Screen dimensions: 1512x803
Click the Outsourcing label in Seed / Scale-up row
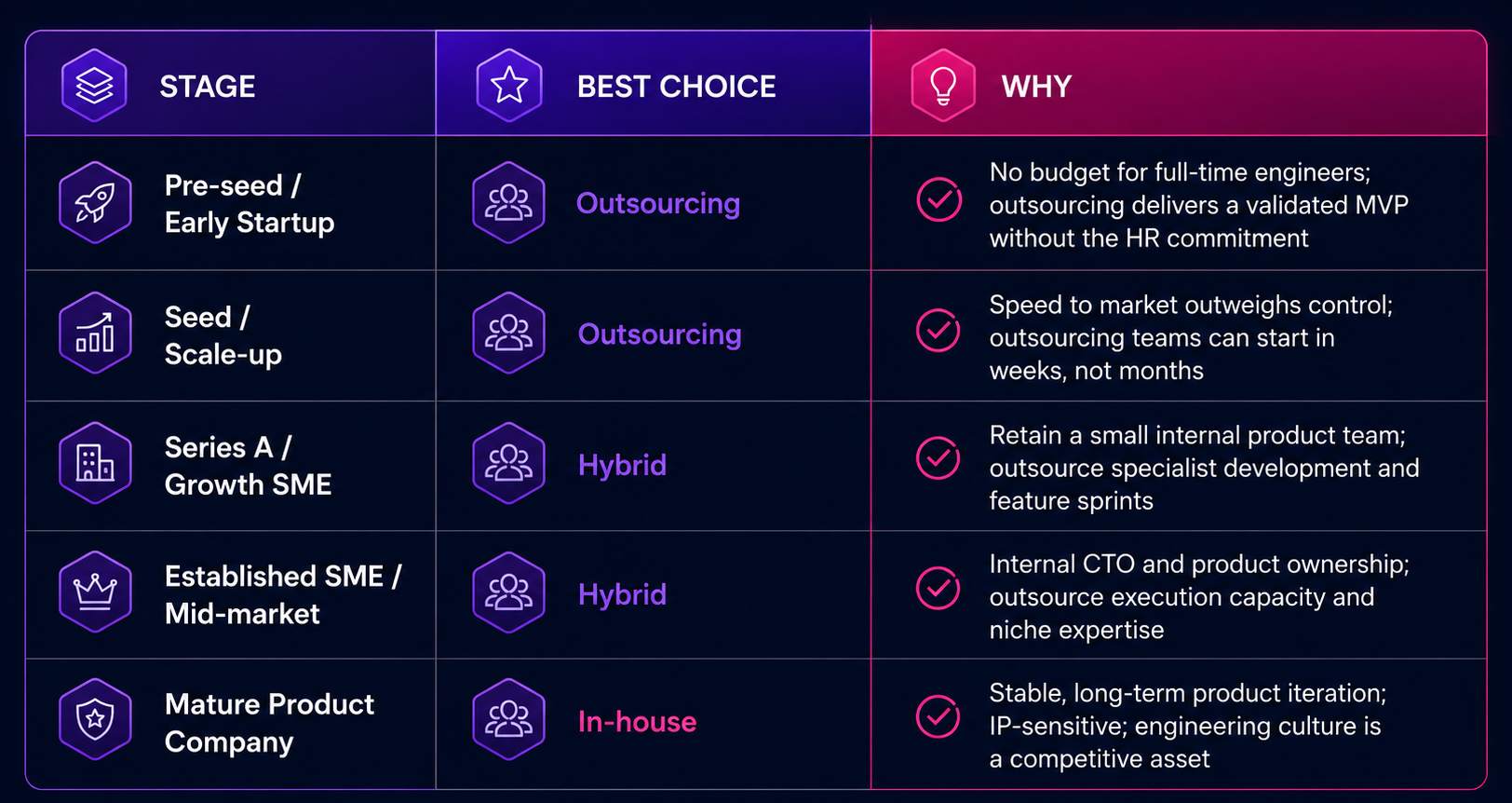click(x=659, y=334)
